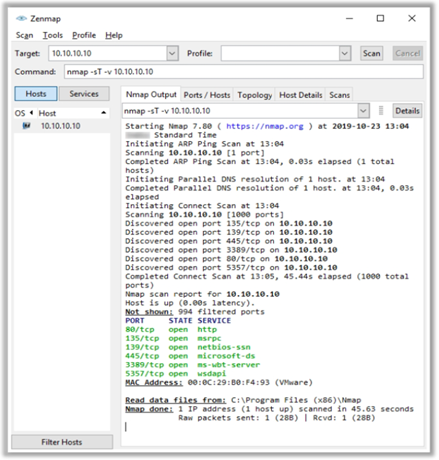This screenshot has height=460, width=439.
Task: Select the Services toggle button
Action: click(x=84, y=94)
